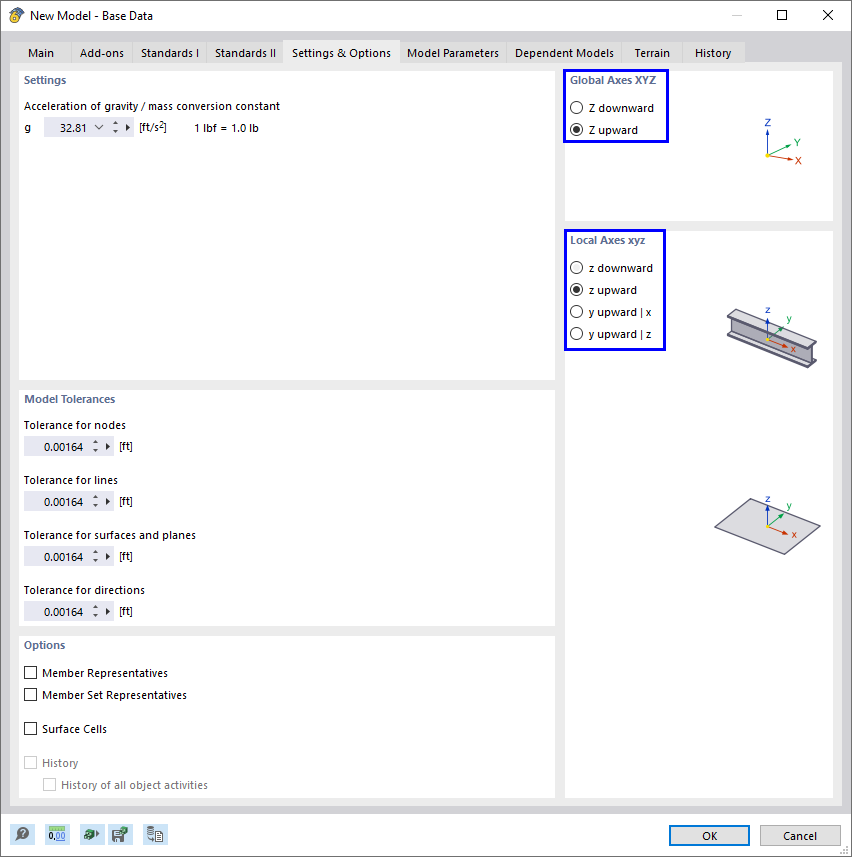Click the application icon in the title bar
Screen dimensions: 852x857
click(x=16, y=15)
